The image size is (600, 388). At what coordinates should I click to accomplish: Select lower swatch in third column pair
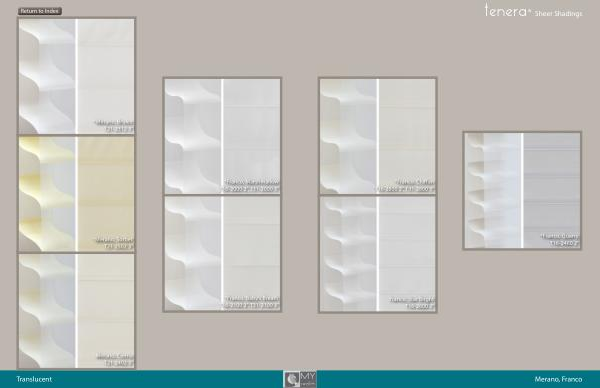point(378,254)
